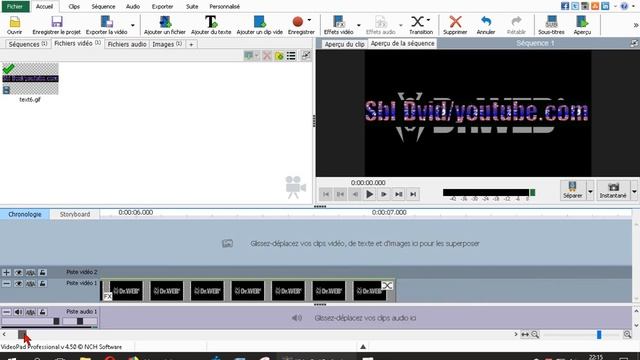
Task: Open Instantané dropdown arrow
Action: pyautogui.click(x=634, y=191)
